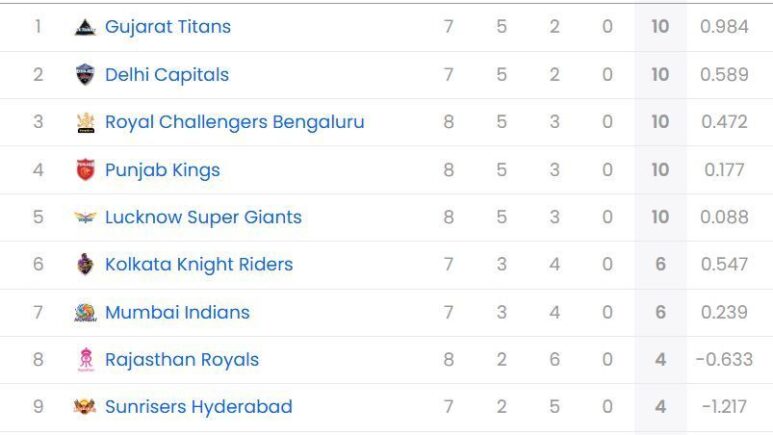Click Sunrisers Hyderabad's net run rate -1.217

(x=724, y=407)
